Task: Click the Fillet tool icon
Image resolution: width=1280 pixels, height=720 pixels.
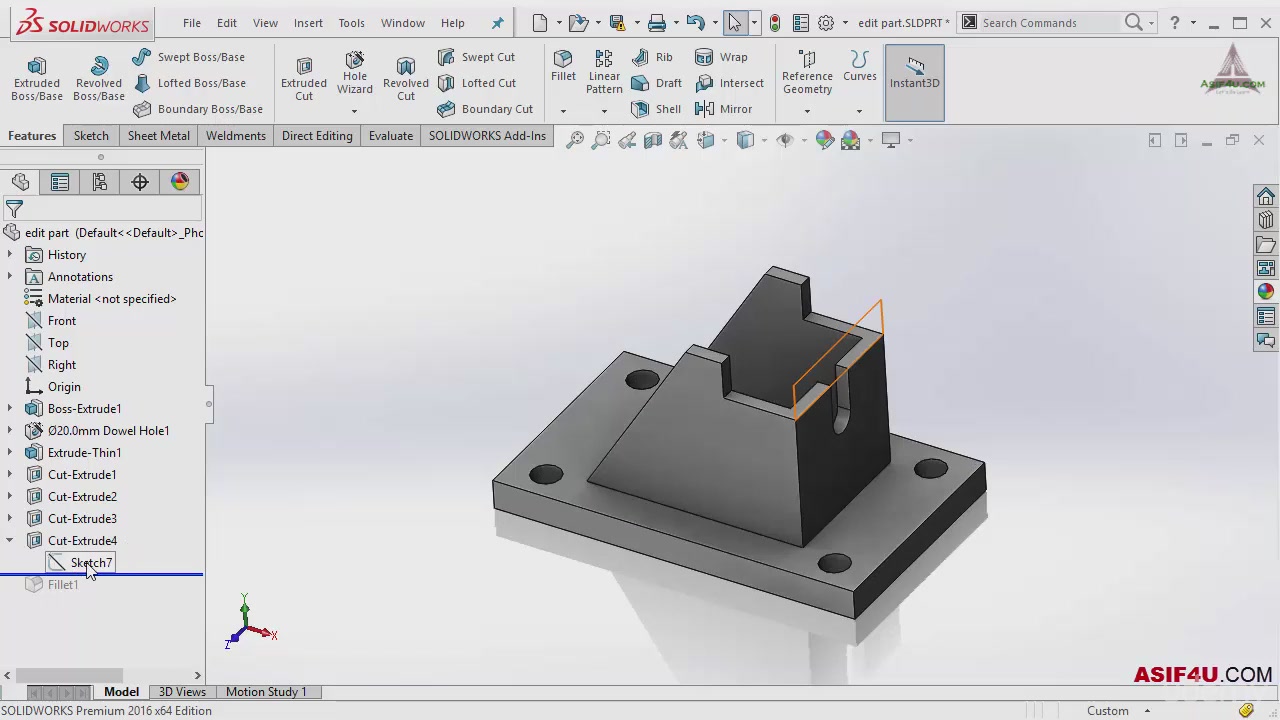Action: click(x=563, y=60)
